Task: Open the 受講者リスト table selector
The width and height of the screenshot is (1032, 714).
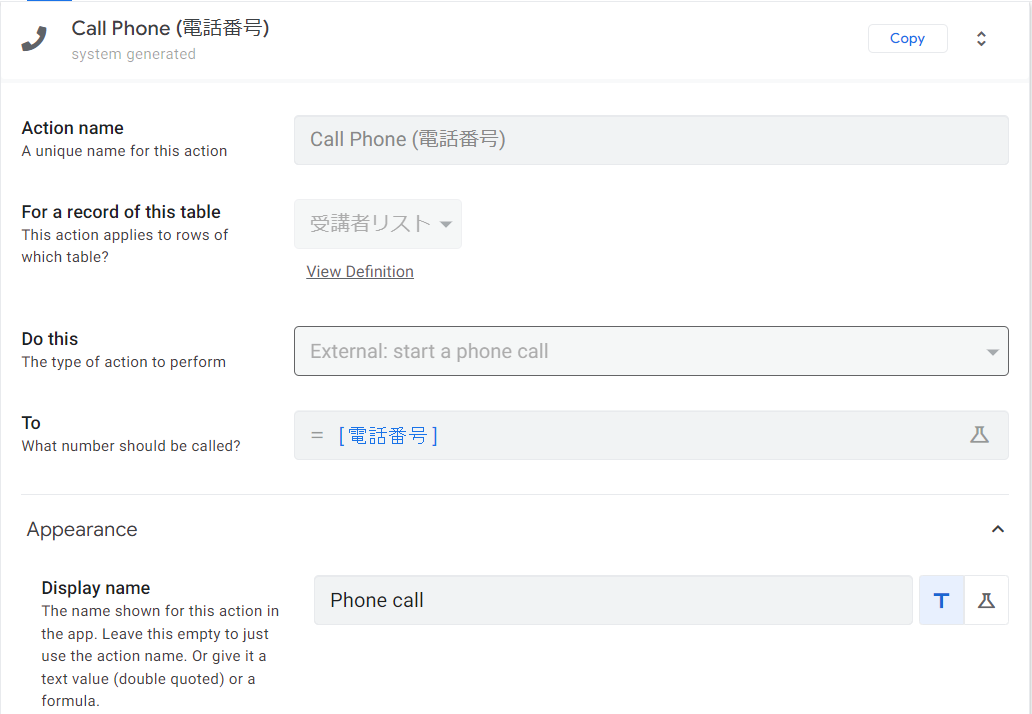Action: 378,223
